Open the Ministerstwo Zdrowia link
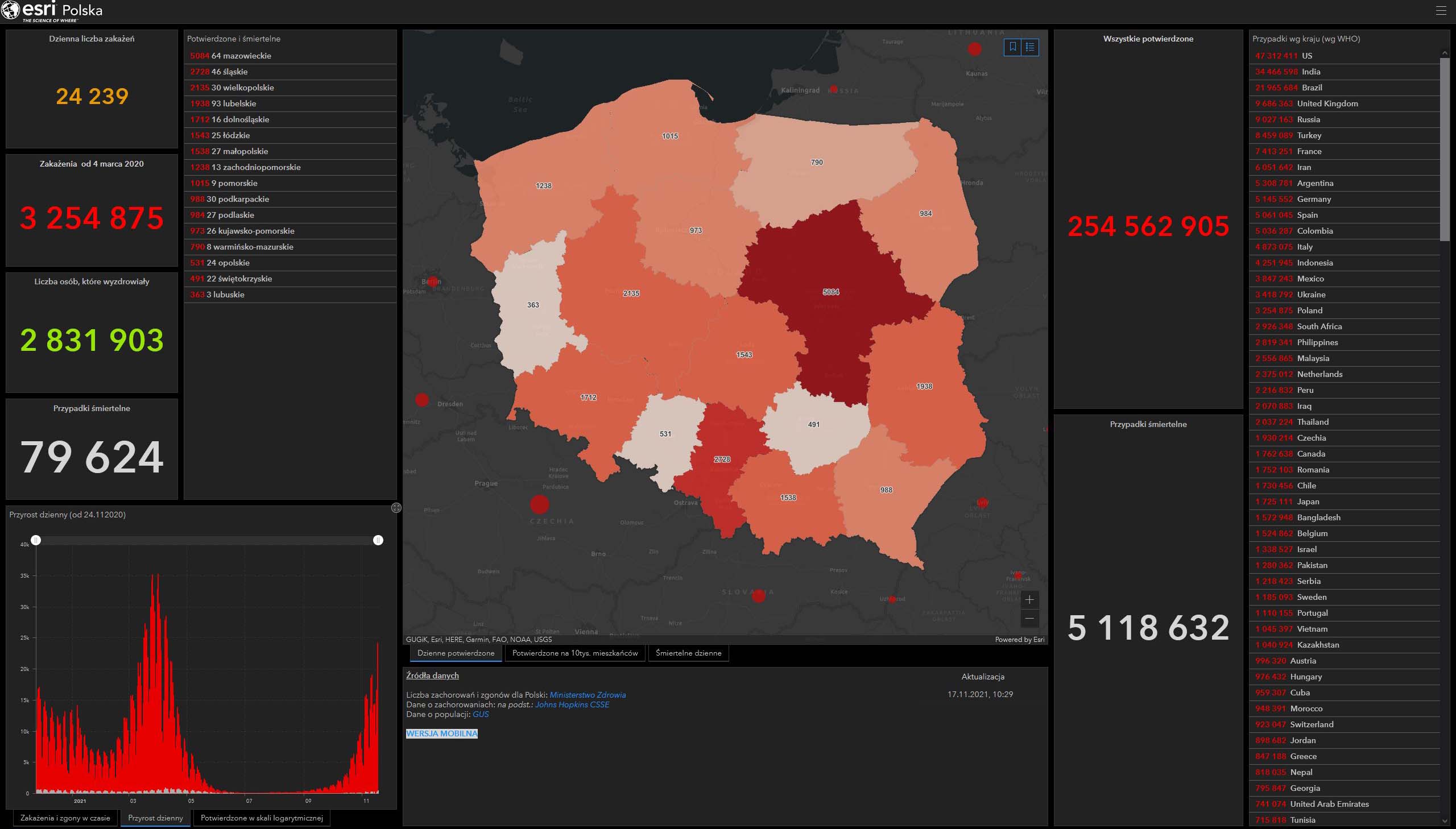This screenshot has height=829, width=1456. click(x=587, y=695)
